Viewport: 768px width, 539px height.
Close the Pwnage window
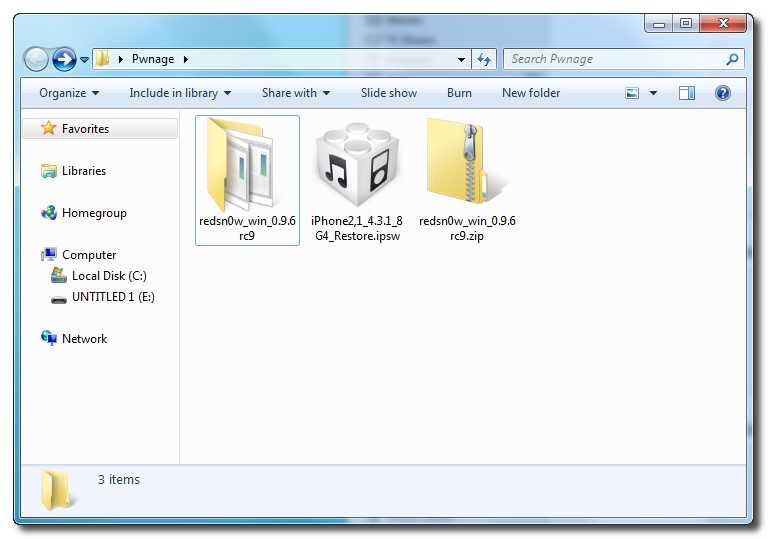point(723,24)
